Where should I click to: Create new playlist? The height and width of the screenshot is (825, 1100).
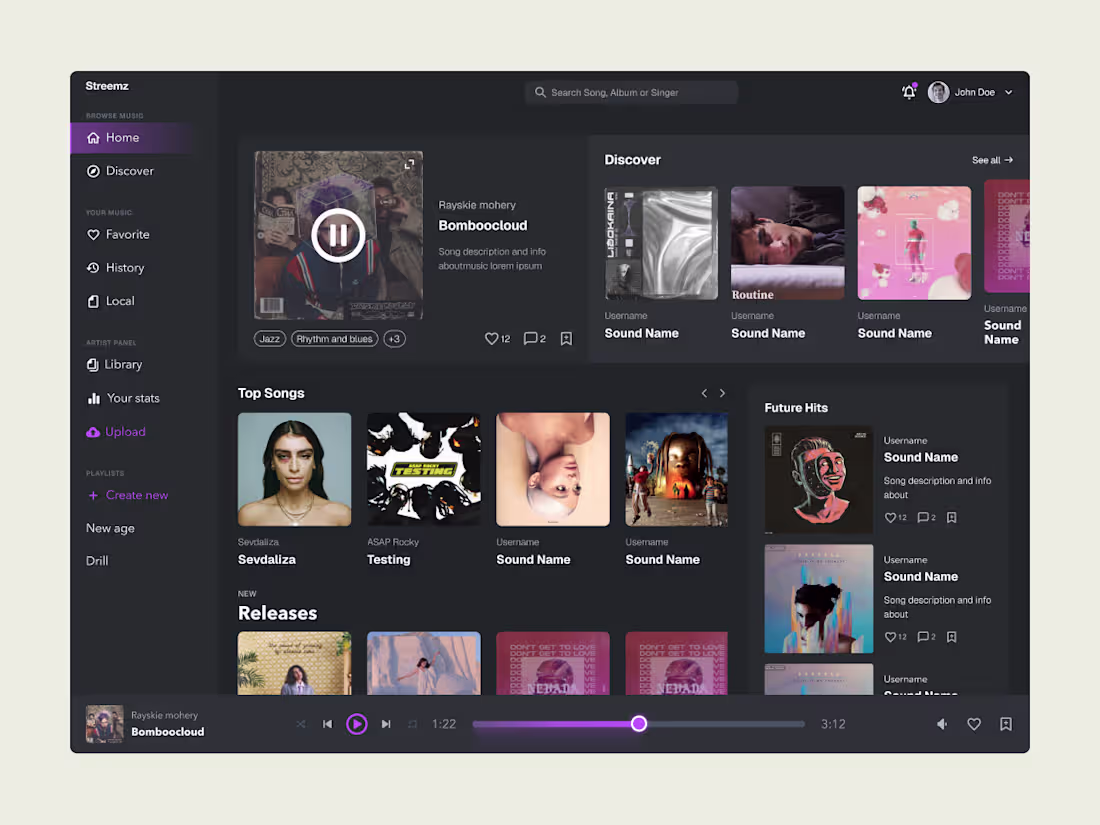(128, 495)
